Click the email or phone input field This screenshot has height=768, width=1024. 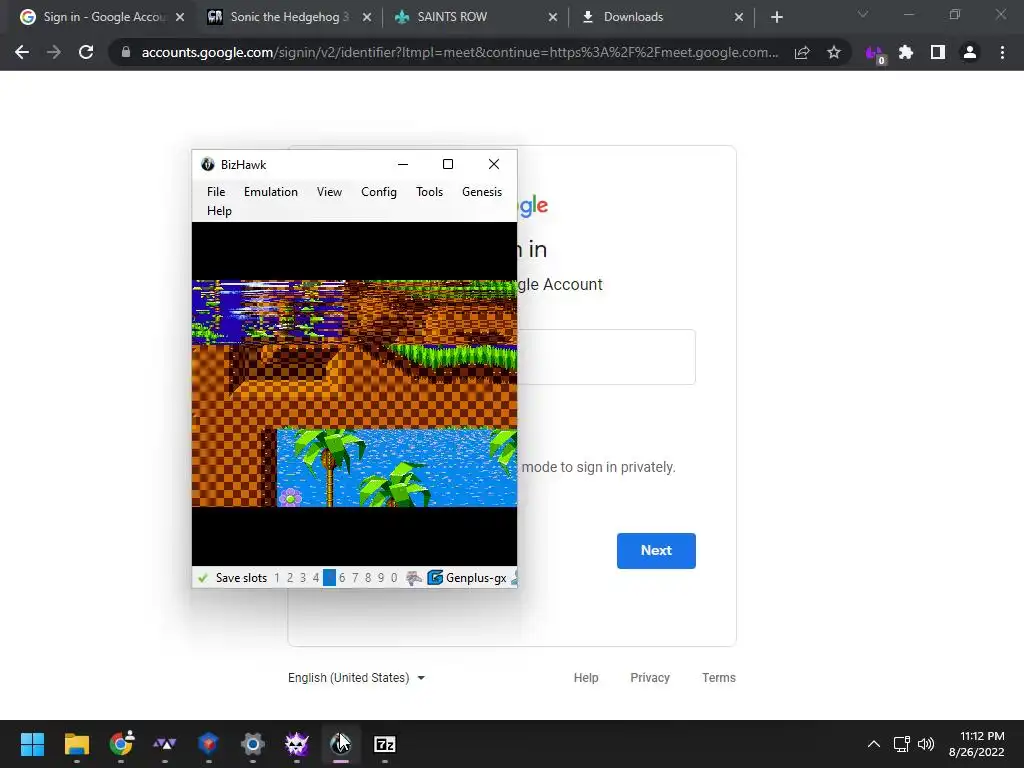[607, 357]
